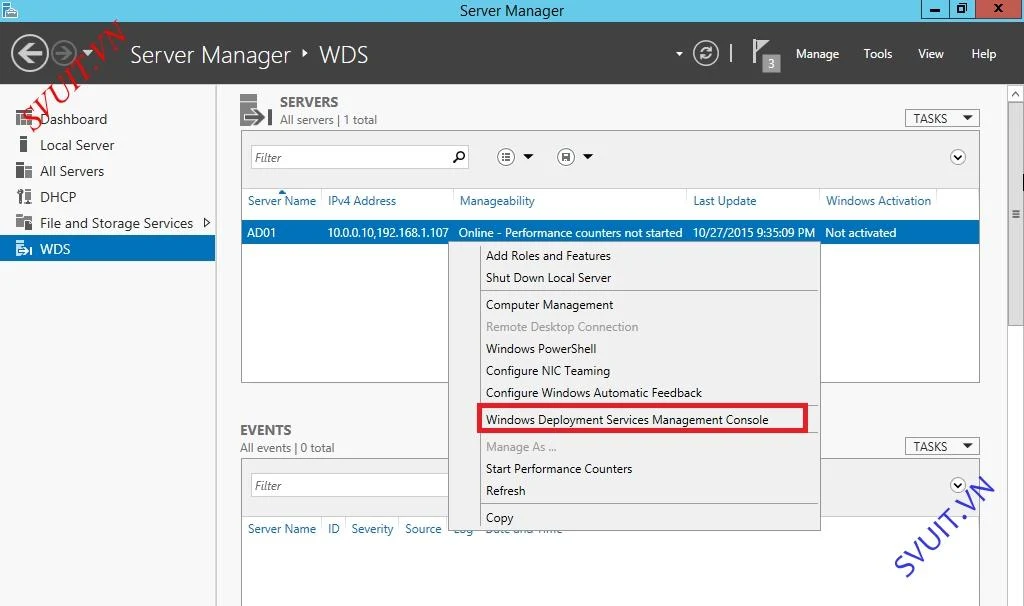This screenshot has width=1024, height=606.
Task: Open Computer Management from context menu
Action: point(549,305)
